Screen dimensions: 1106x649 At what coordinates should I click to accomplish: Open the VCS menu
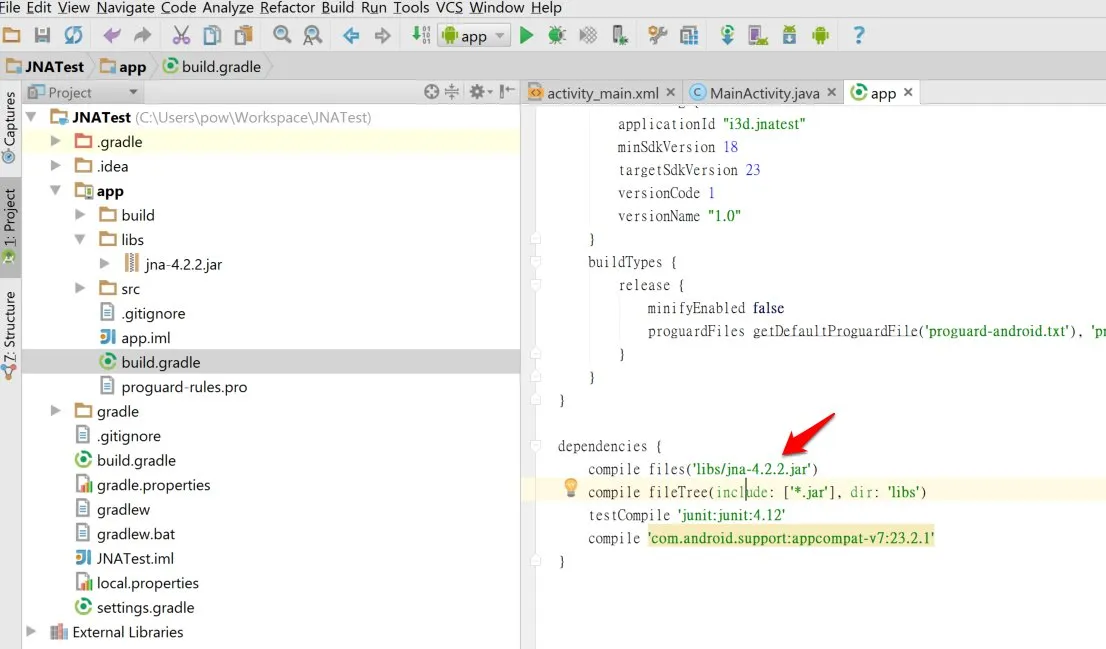pos(449,8)
